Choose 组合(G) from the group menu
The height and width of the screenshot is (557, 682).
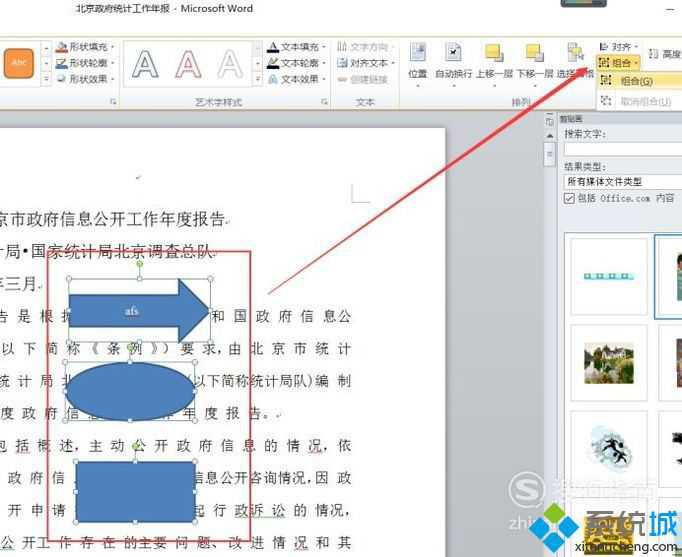[x=639, y=81]
